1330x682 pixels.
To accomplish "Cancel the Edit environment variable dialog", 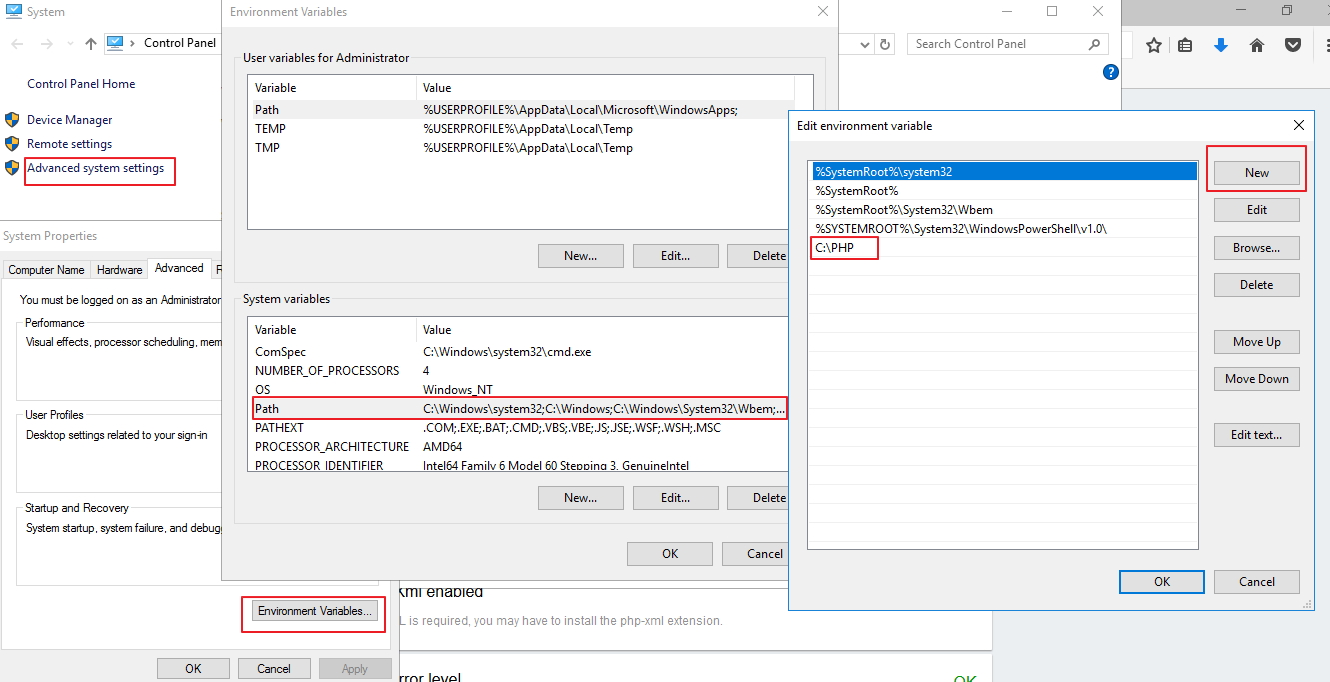I will click(x=1257, y=582).
